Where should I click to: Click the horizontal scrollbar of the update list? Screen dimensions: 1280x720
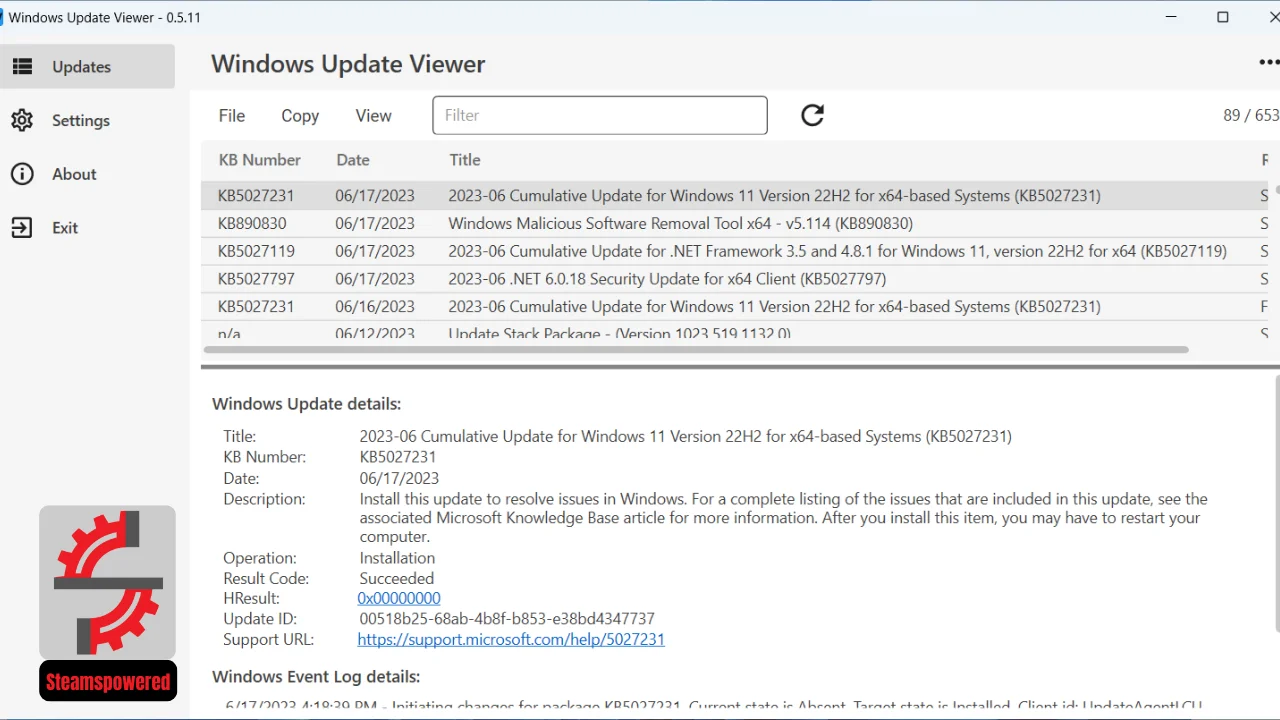tap(696, 350)
